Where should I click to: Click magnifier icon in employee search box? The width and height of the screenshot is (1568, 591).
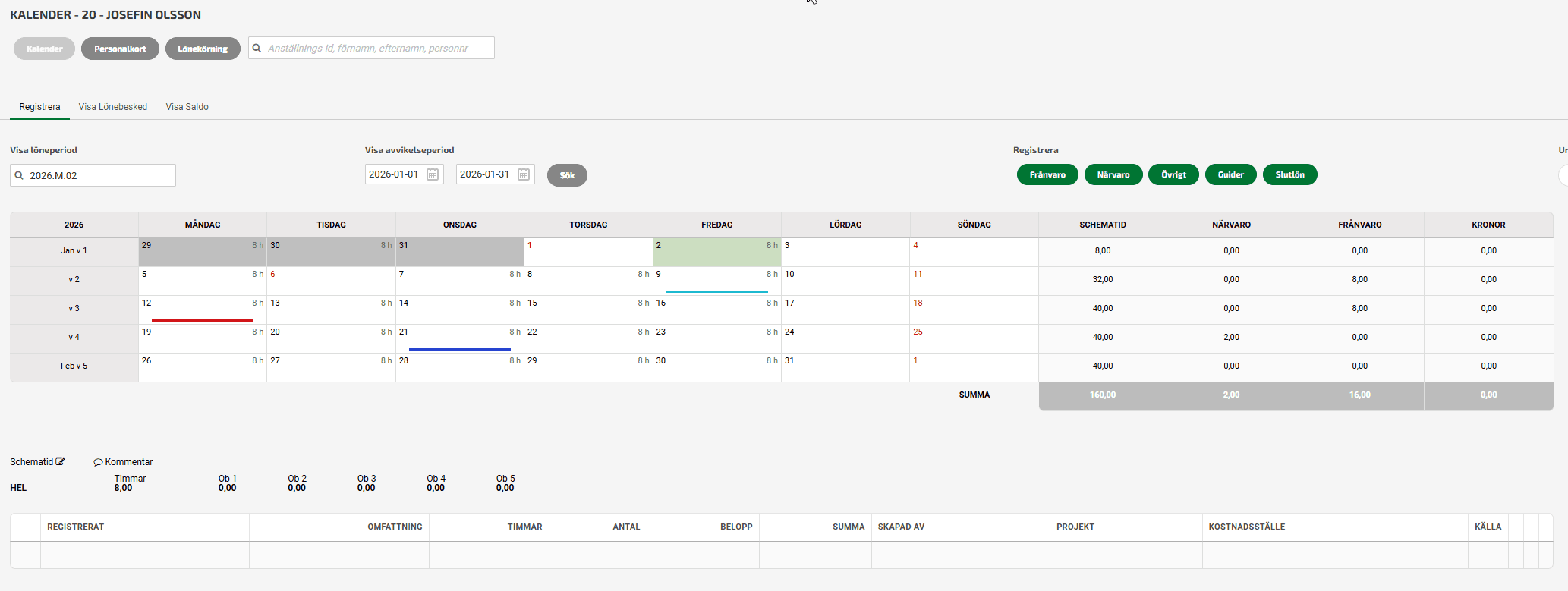coord(257,49)
